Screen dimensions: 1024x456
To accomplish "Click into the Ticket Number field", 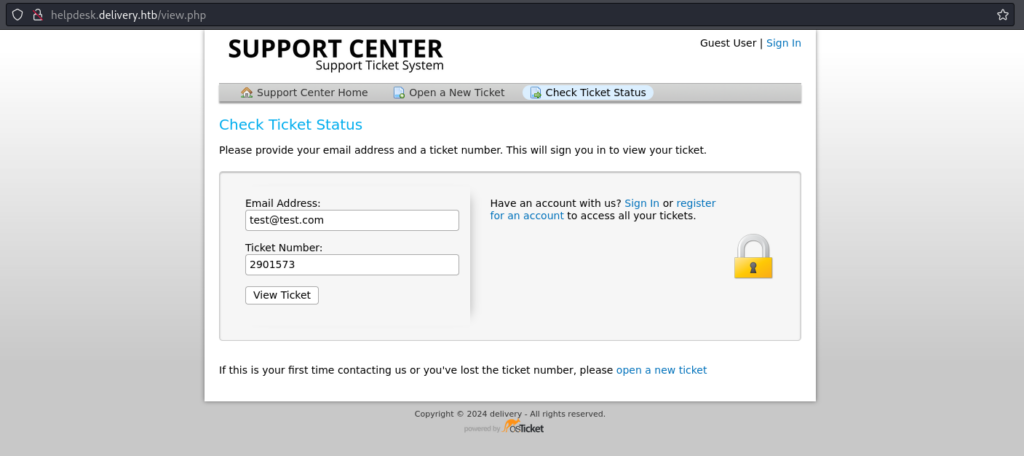I will 352,265.
